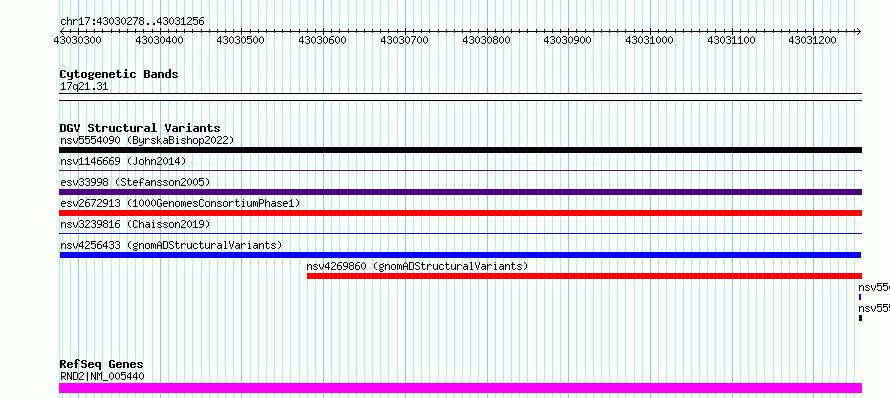Click ruler position 43031000
This screenshot has height=398, width=890.
point(650,40)
